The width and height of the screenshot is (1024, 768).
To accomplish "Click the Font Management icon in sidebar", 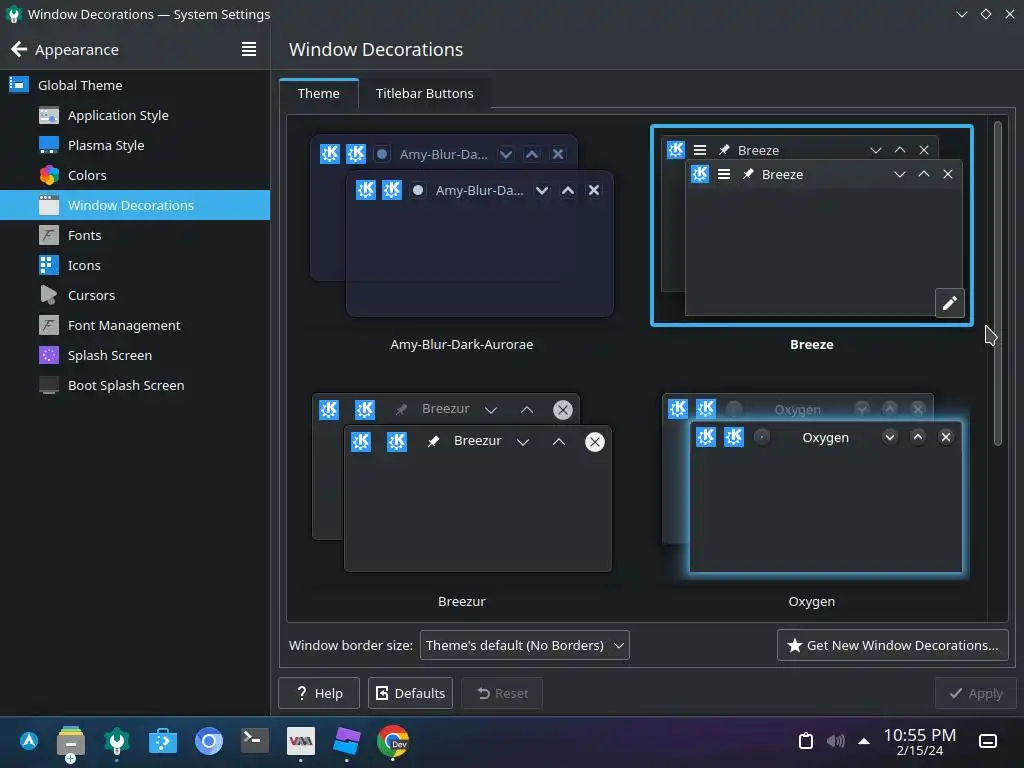I will pyautogui.click(x=49, y=325).
